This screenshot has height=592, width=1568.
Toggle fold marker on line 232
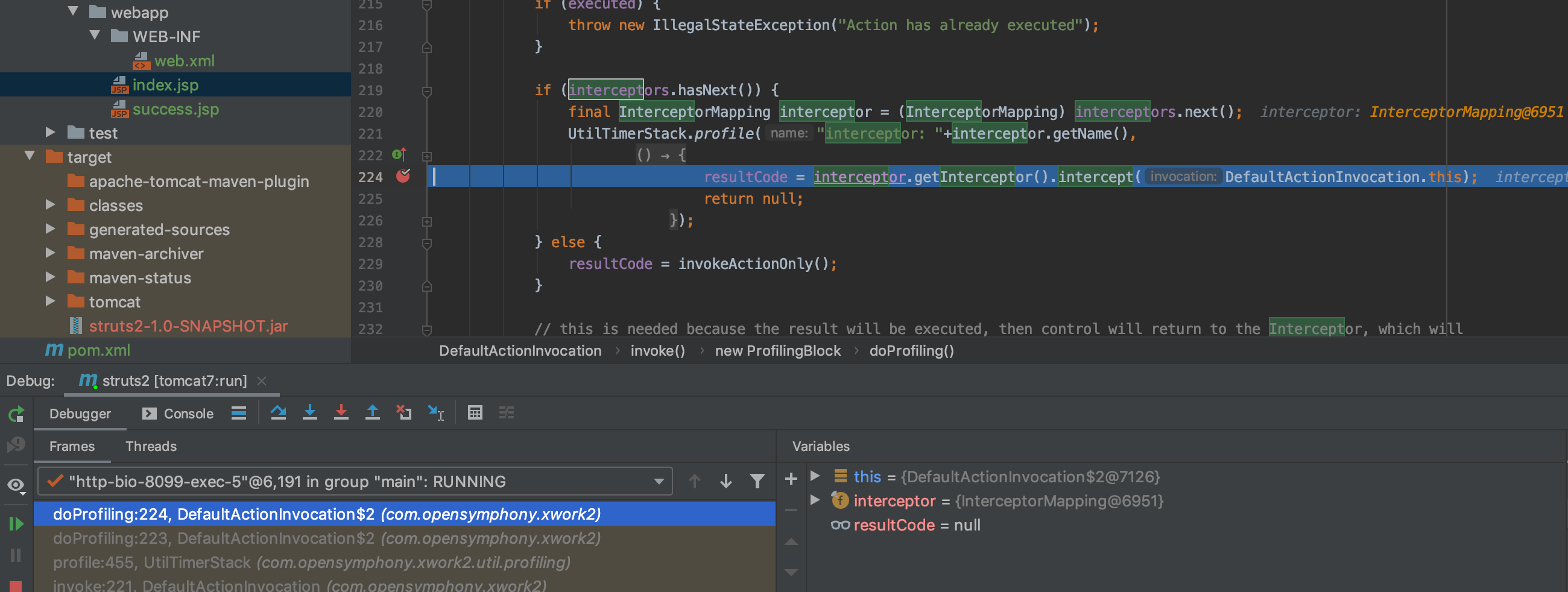(x=427, y=330)
